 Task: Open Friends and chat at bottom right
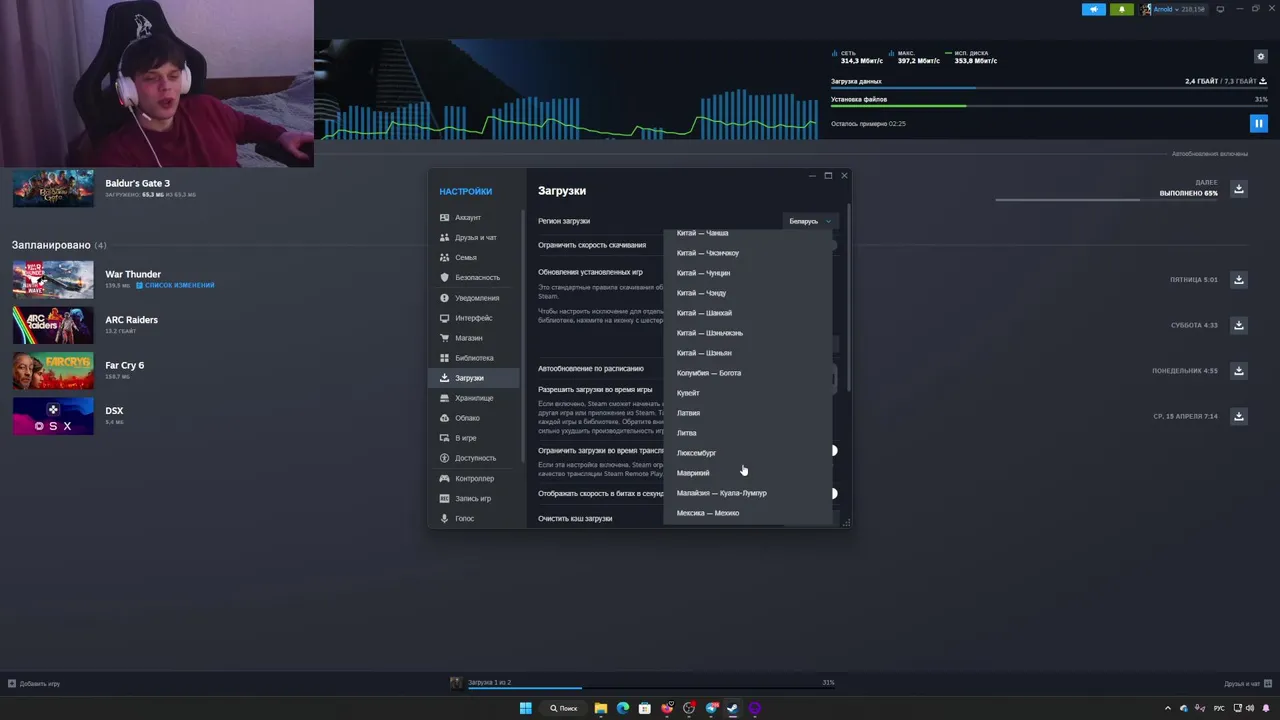[1247, 684]
